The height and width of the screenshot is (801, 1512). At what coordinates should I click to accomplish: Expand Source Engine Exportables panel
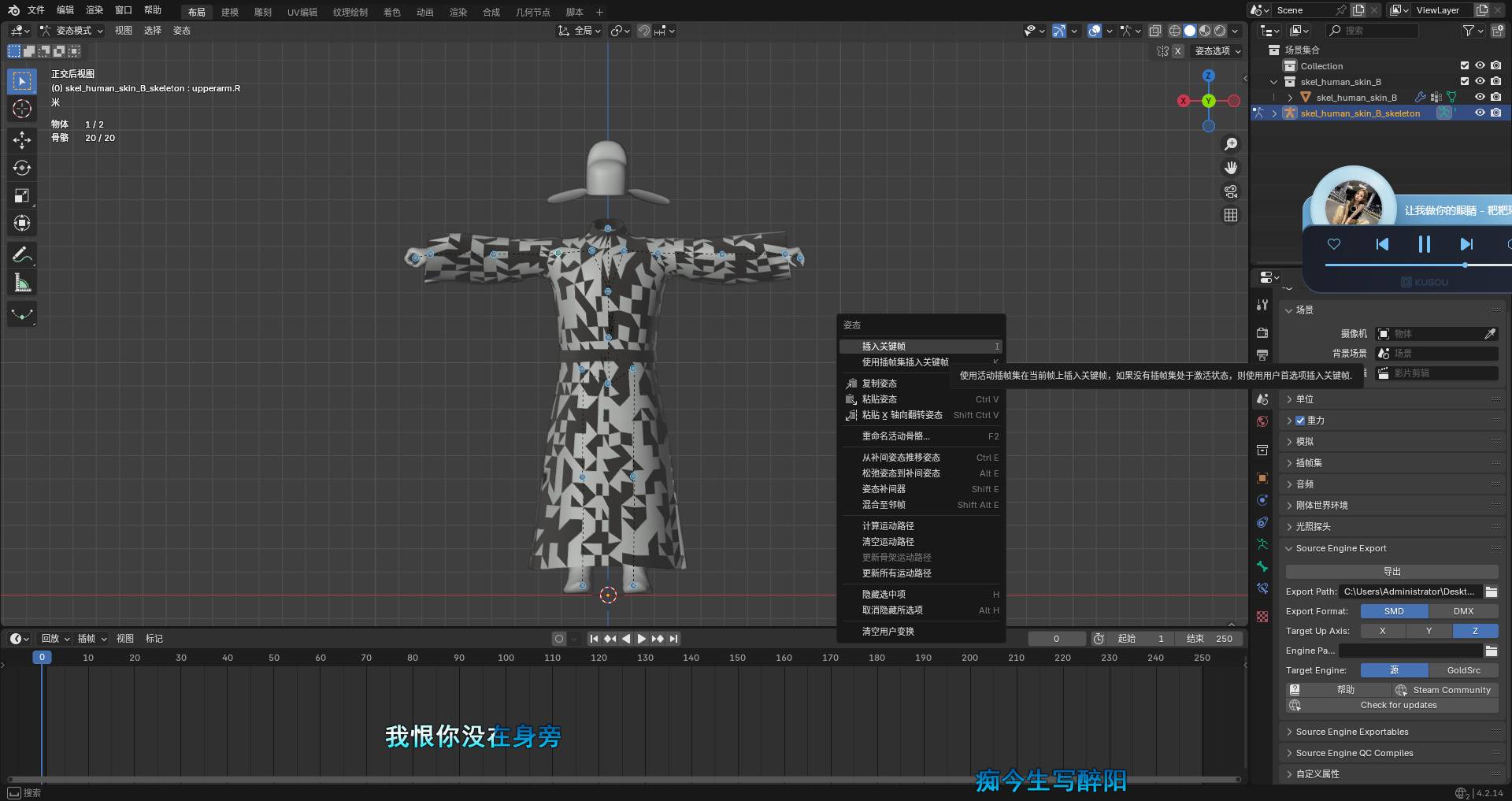tap(1392, 732)
